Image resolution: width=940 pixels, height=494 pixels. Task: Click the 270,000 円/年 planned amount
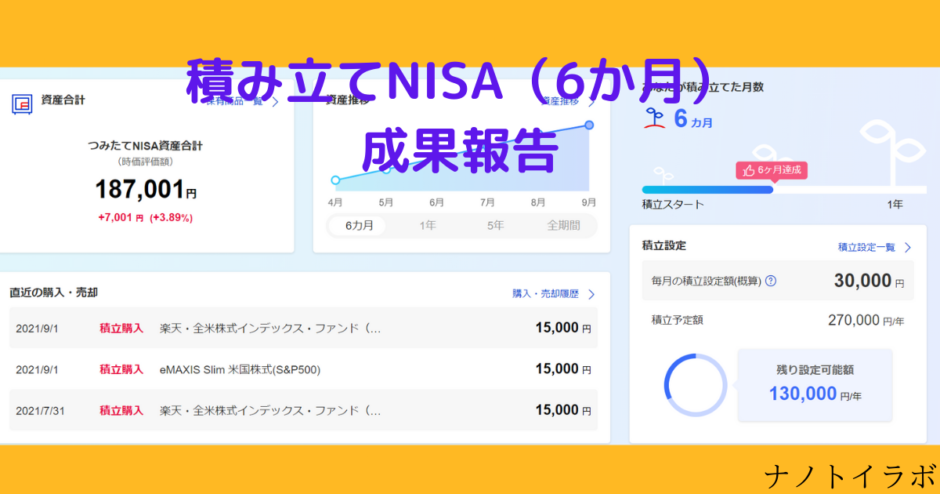click(866, 321)
